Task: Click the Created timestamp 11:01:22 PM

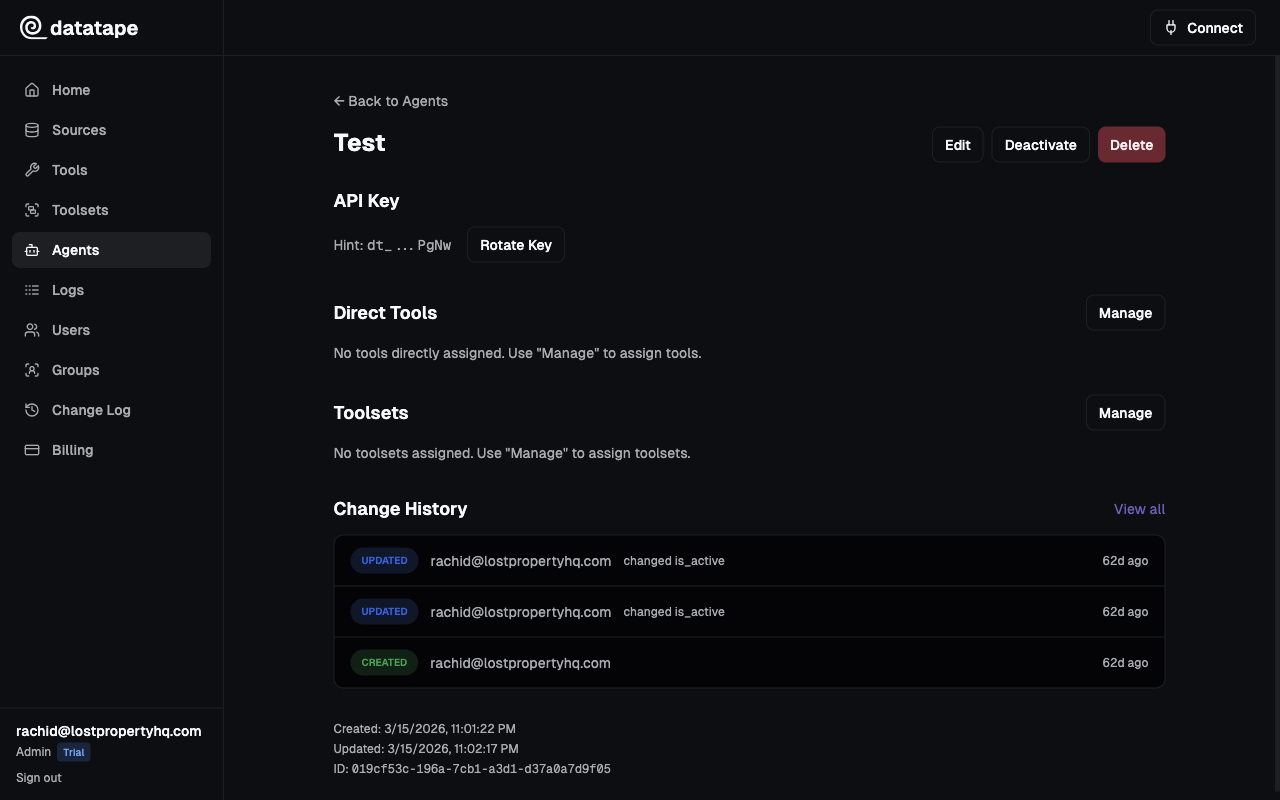Action: pos(450,729)
